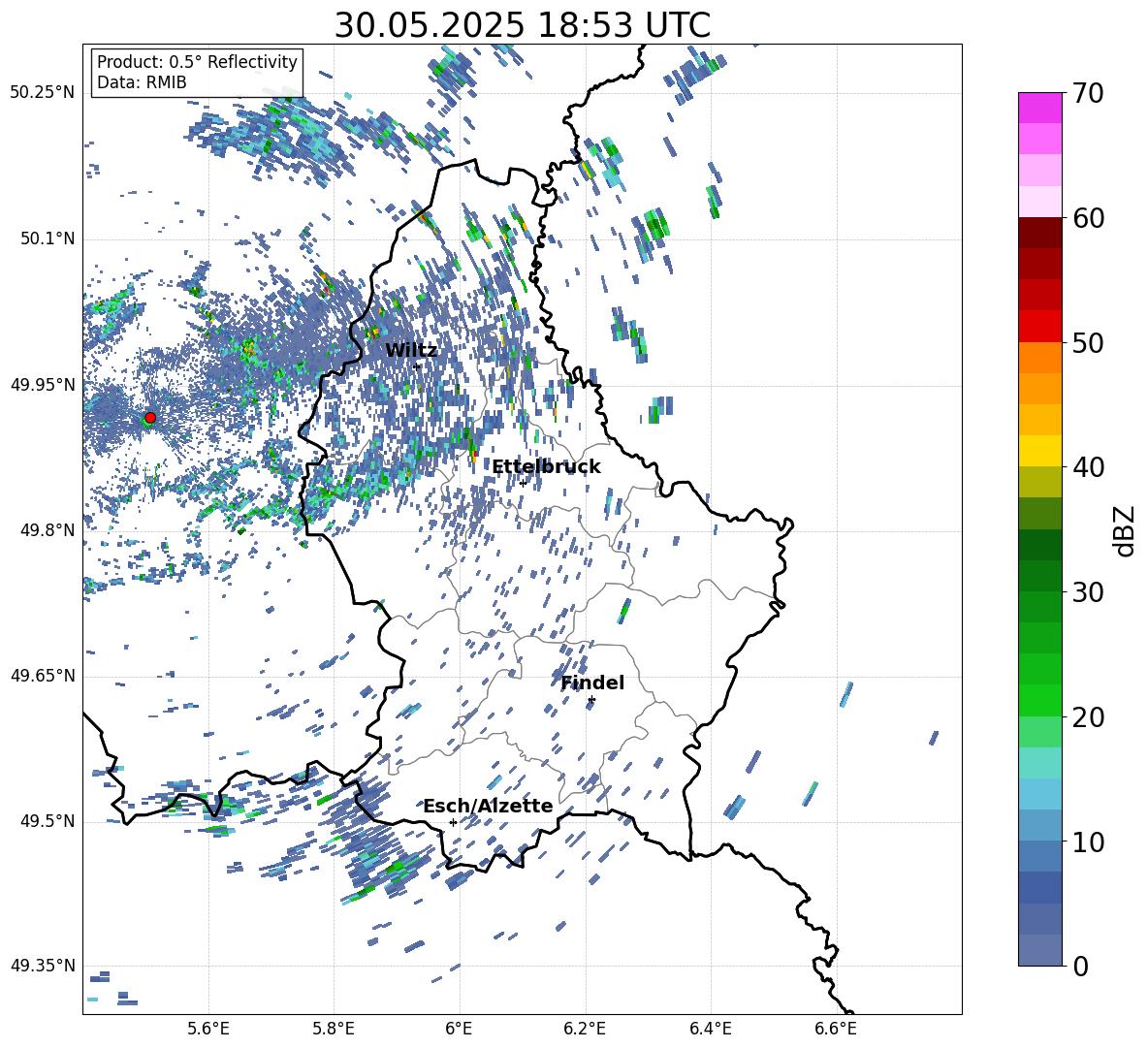The image size is (1148, 1048).
Task: Click the colorbar's 40 tick label
Action: coord(1089,467)
